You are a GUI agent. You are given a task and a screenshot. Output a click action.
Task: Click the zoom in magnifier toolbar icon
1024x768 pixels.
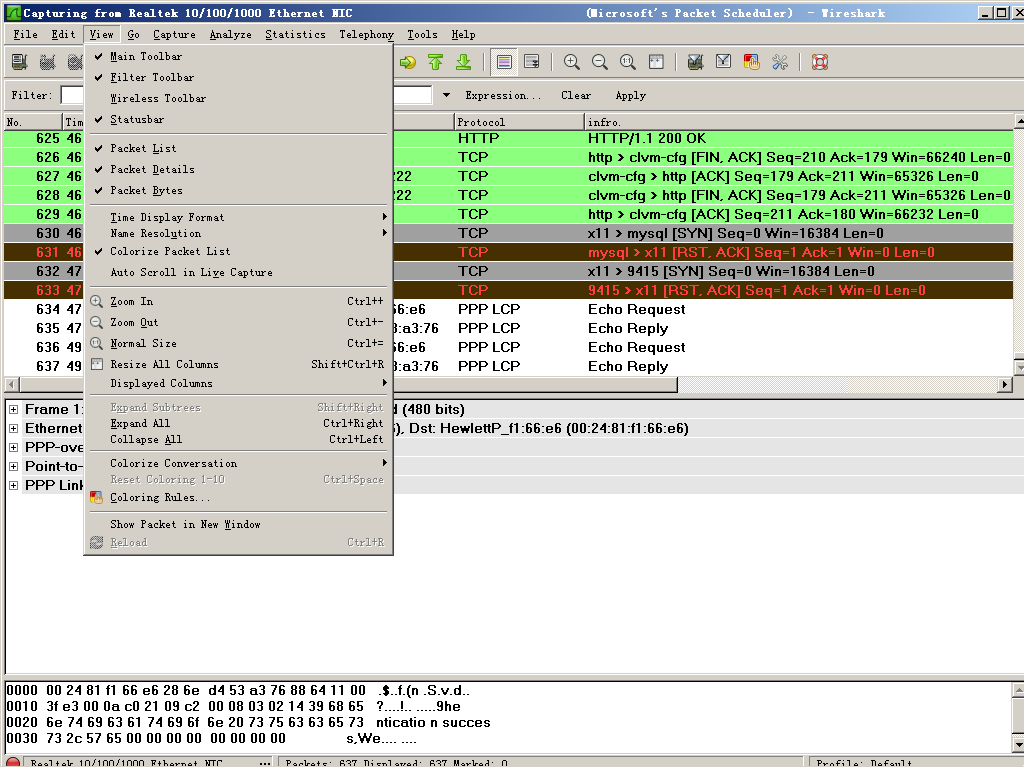(x=571, y=62)
